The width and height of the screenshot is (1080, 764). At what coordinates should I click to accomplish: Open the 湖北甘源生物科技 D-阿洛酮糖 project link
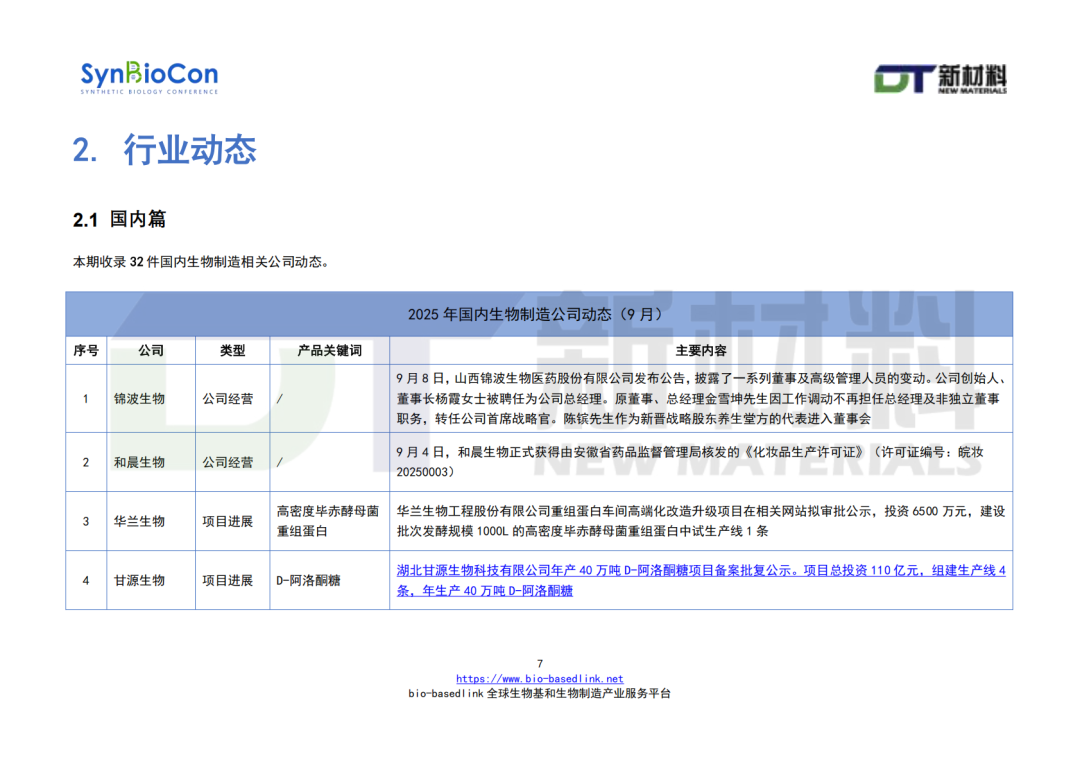pyautogui.click(x=700, y=580)
